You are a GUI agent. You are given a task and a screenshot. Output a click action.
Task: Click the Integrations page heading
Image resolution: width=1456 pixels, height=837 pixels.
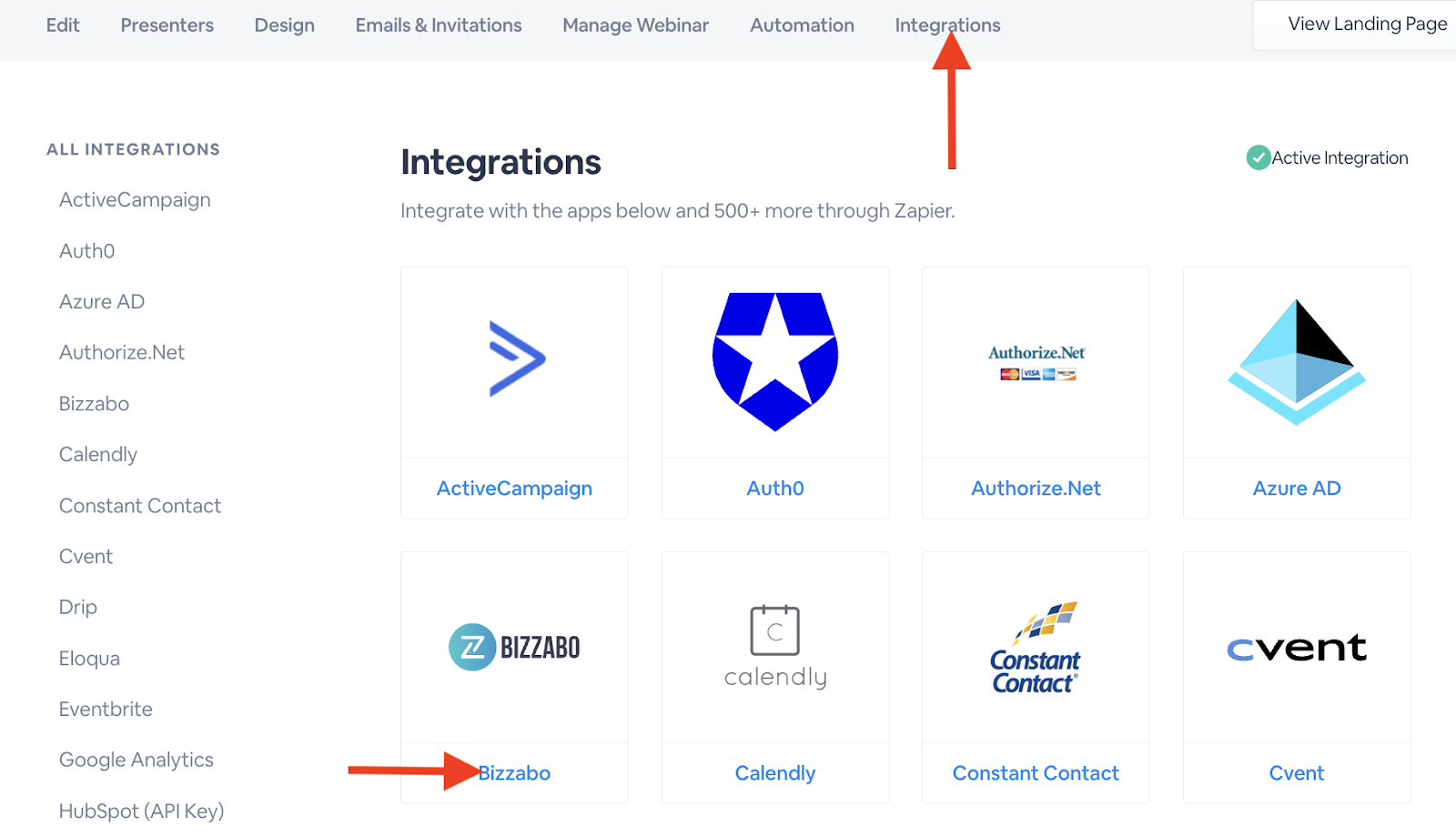click(501, 162)
